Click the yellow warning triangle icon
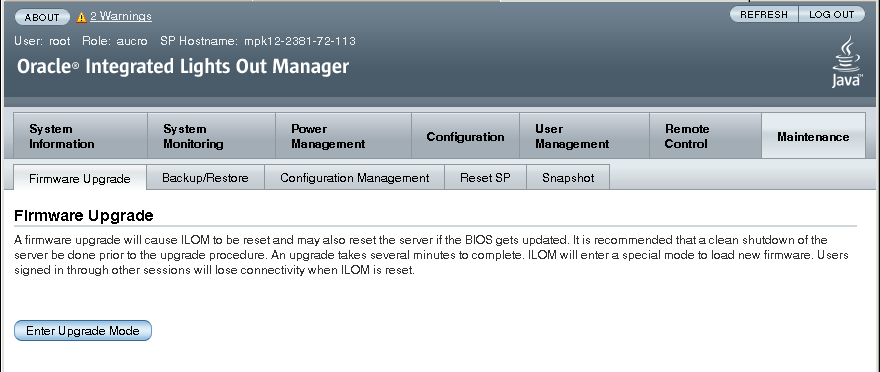Screen dimensions: 880x372 81,17
